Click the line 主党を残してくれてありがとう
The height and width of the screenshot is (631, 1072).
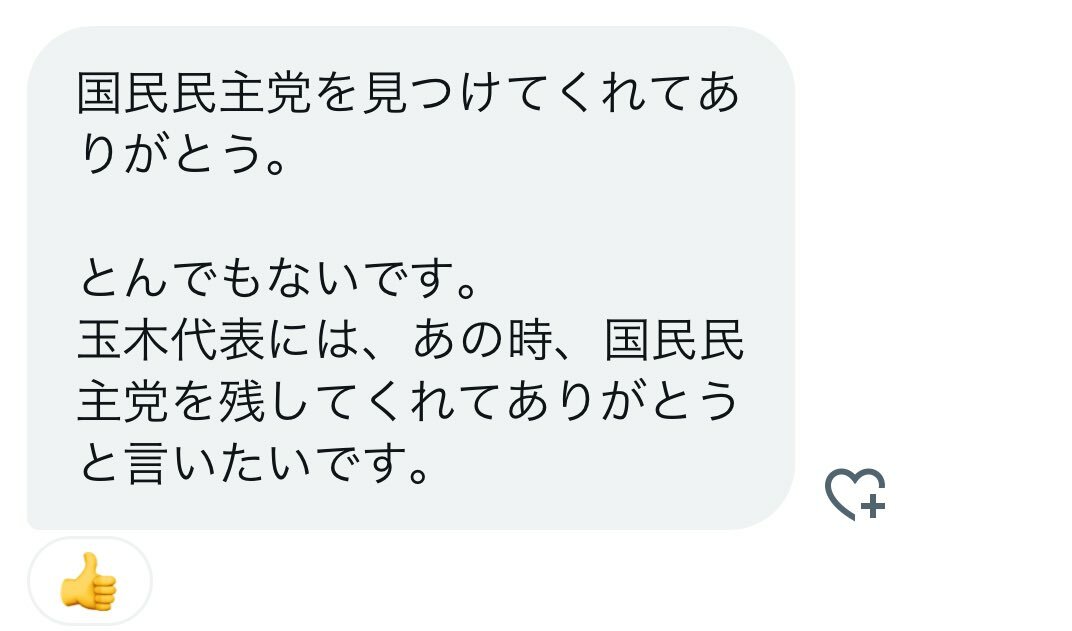pyautogui.click(x=408, y=402)
